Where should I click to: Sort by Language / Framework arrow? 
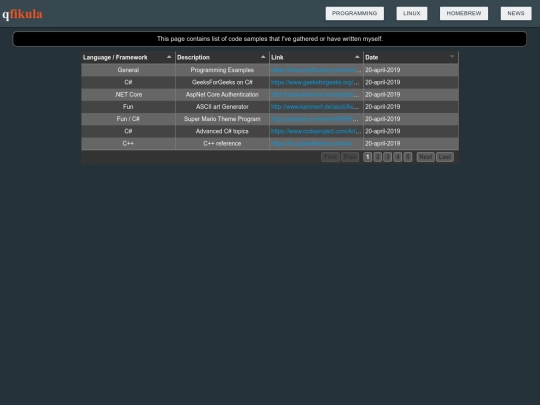point(169,57)
